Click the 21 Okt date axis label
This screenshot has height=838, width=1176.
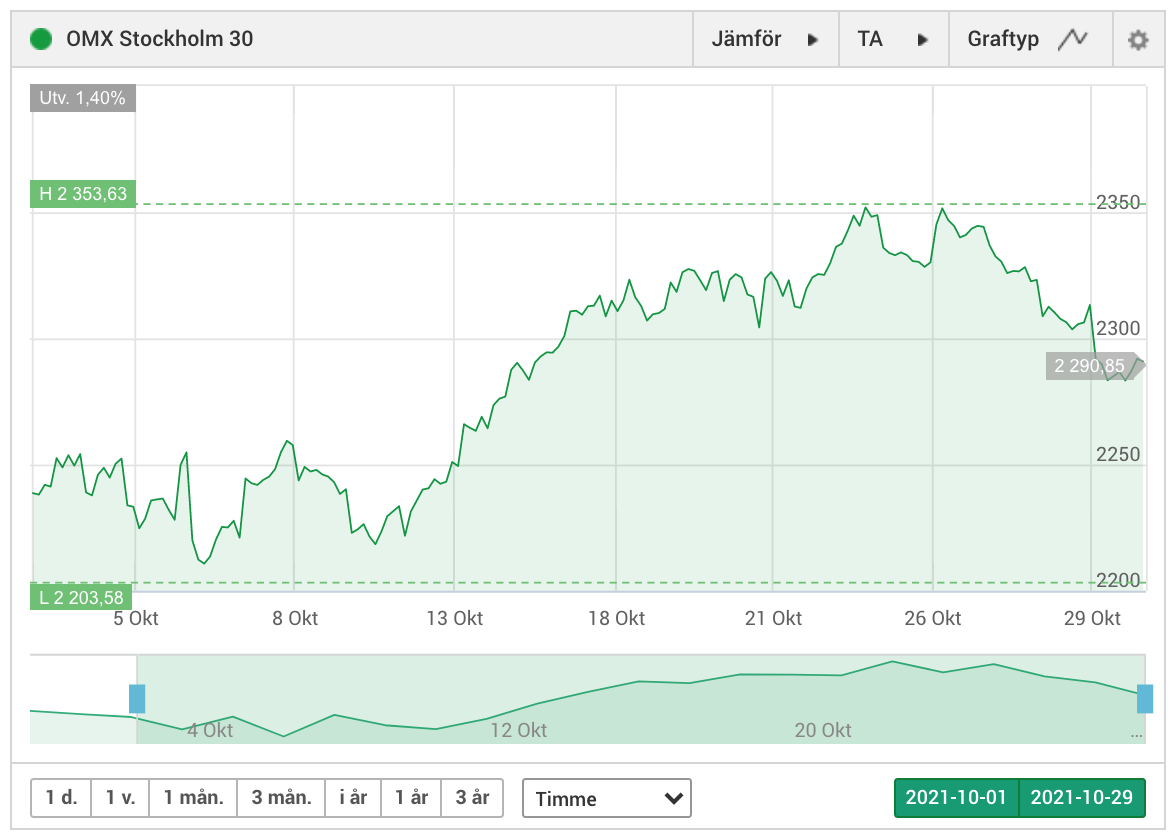(773, 619)
